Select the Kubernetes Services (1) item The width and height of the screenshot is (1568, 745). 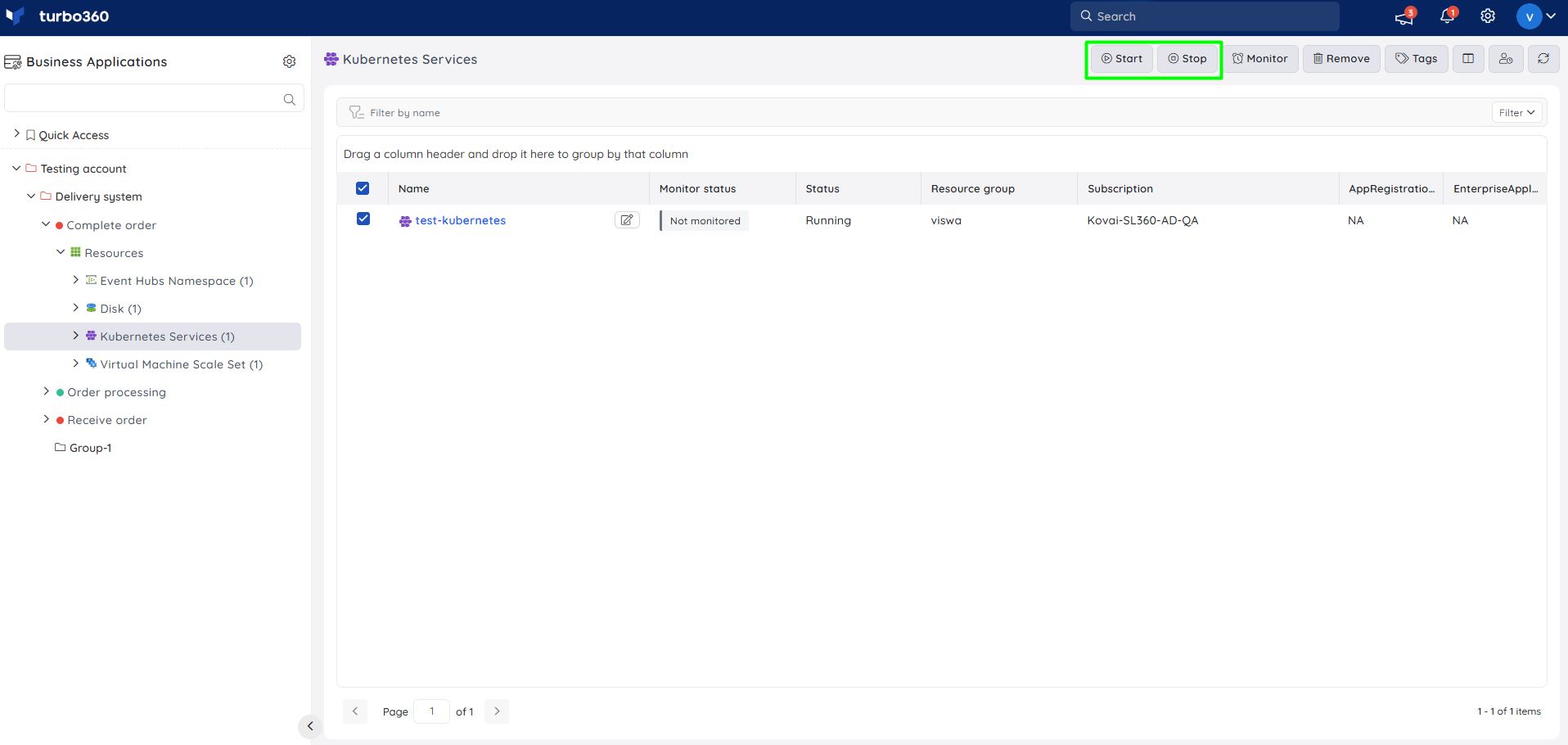tap(167, 336)
